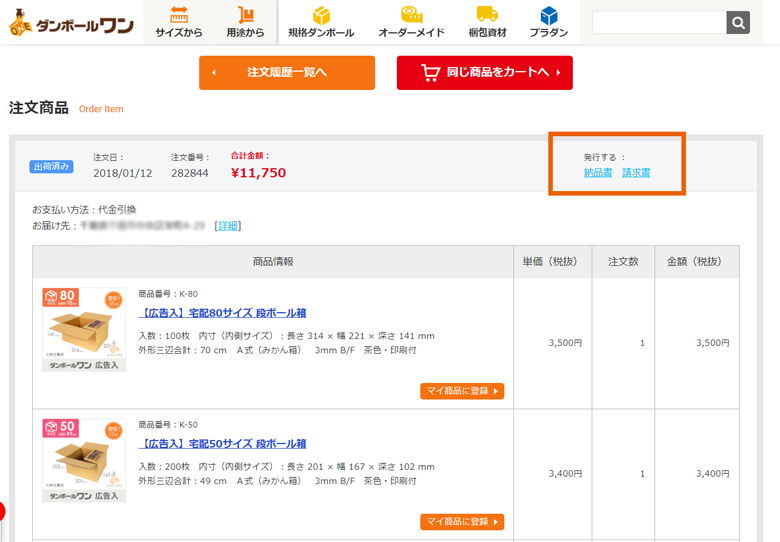
Task: Click the 金額（税抜） column header
Action: click(x=697, y=262)
